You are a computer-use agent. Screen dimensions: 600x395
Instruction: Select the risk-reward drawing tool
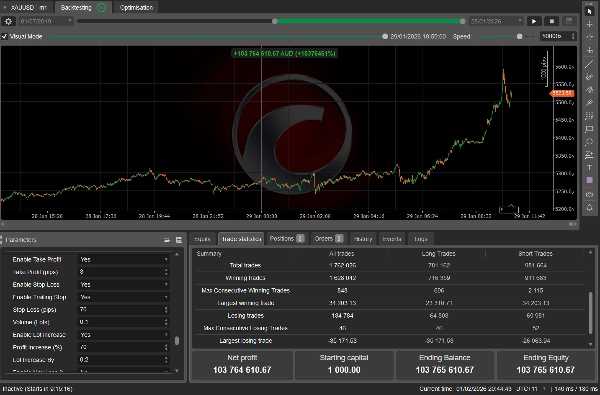[589, 155]
